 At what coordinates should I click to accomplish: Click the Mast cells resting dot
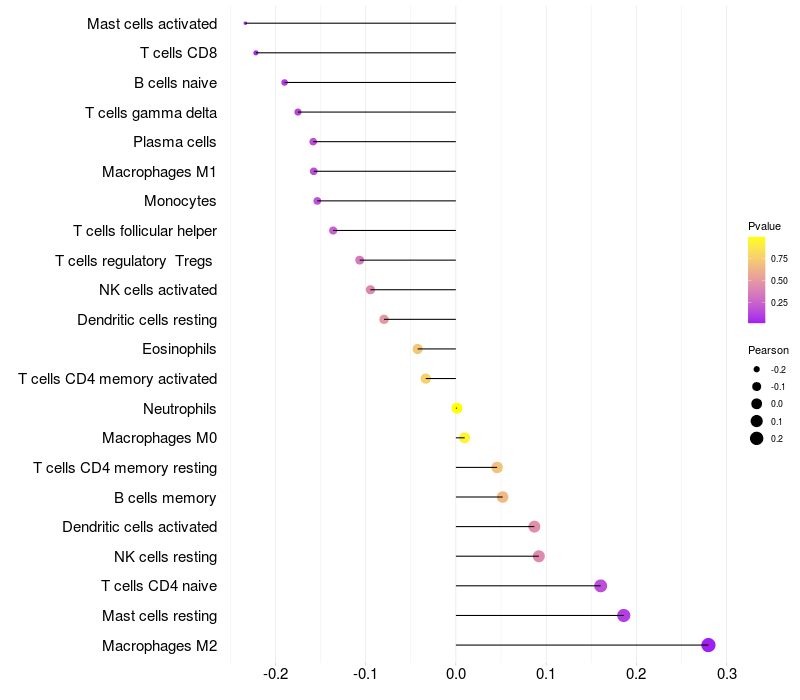(623, 615)
